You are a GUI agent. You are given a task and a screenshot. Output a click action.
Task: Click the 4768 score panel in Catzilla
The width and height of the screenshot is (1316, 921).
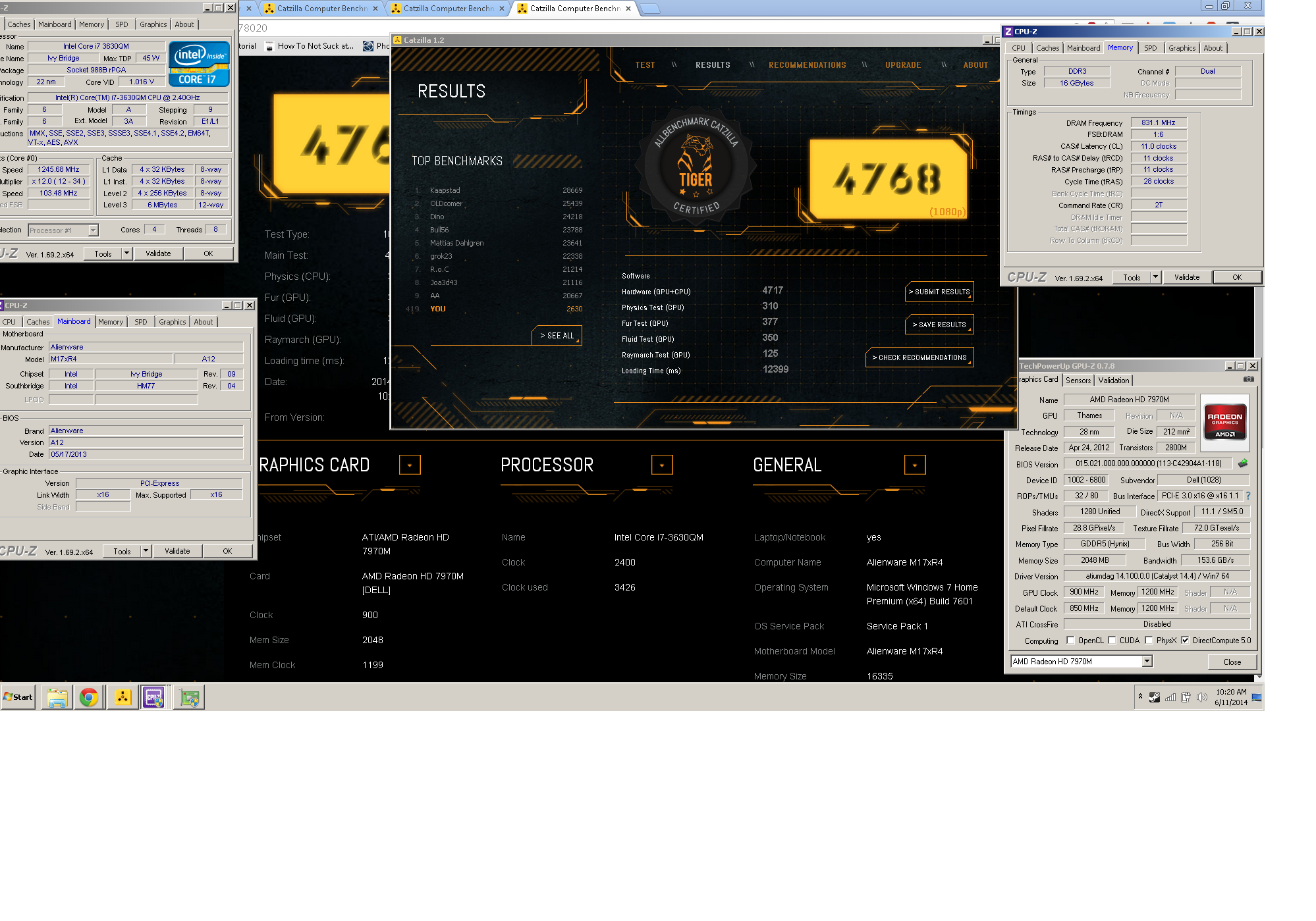click(x=889, y=179)
